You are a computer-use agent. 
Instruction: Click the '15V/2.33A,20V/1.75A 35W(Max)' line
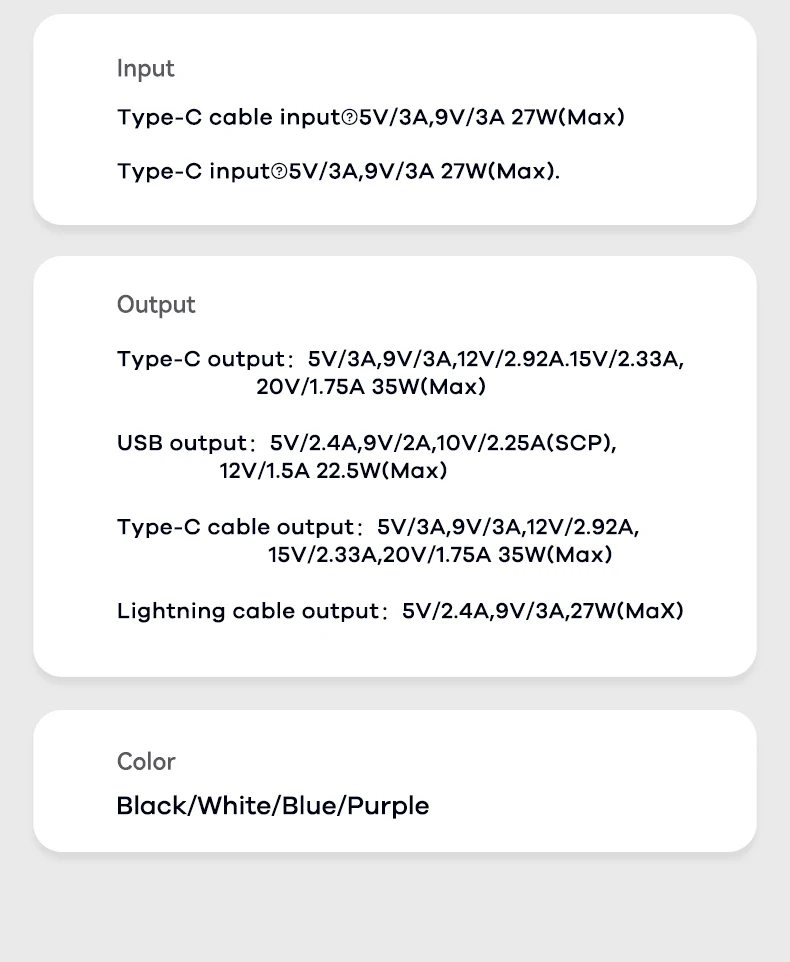click(440, 555)
